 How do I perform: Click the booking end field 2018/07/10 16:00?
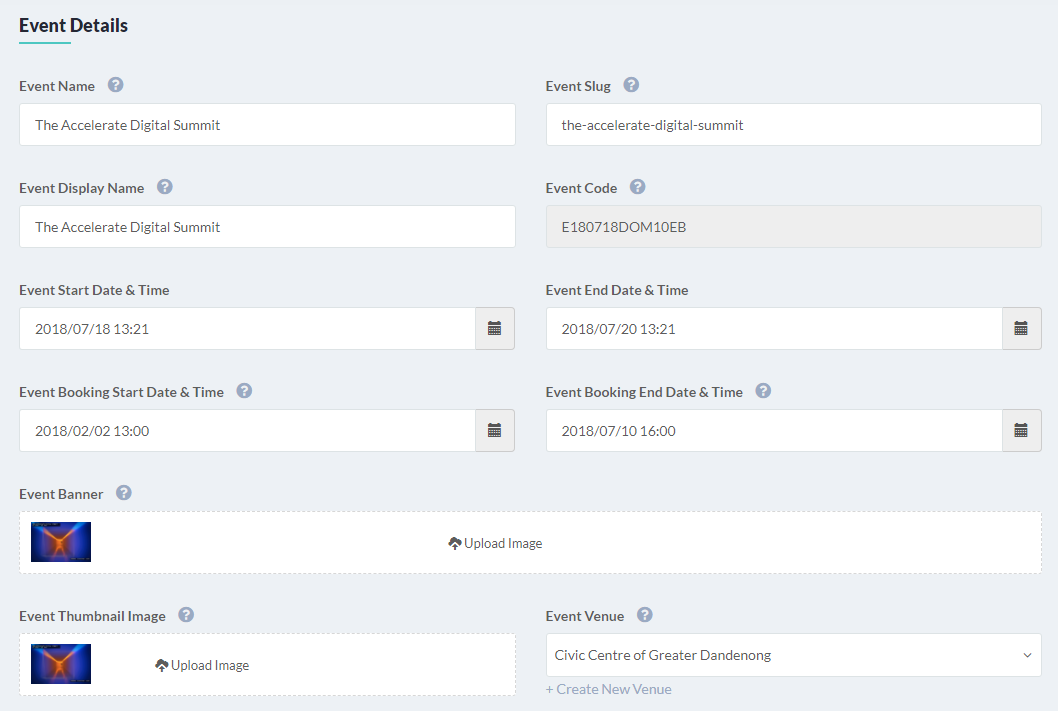[774, 430]
